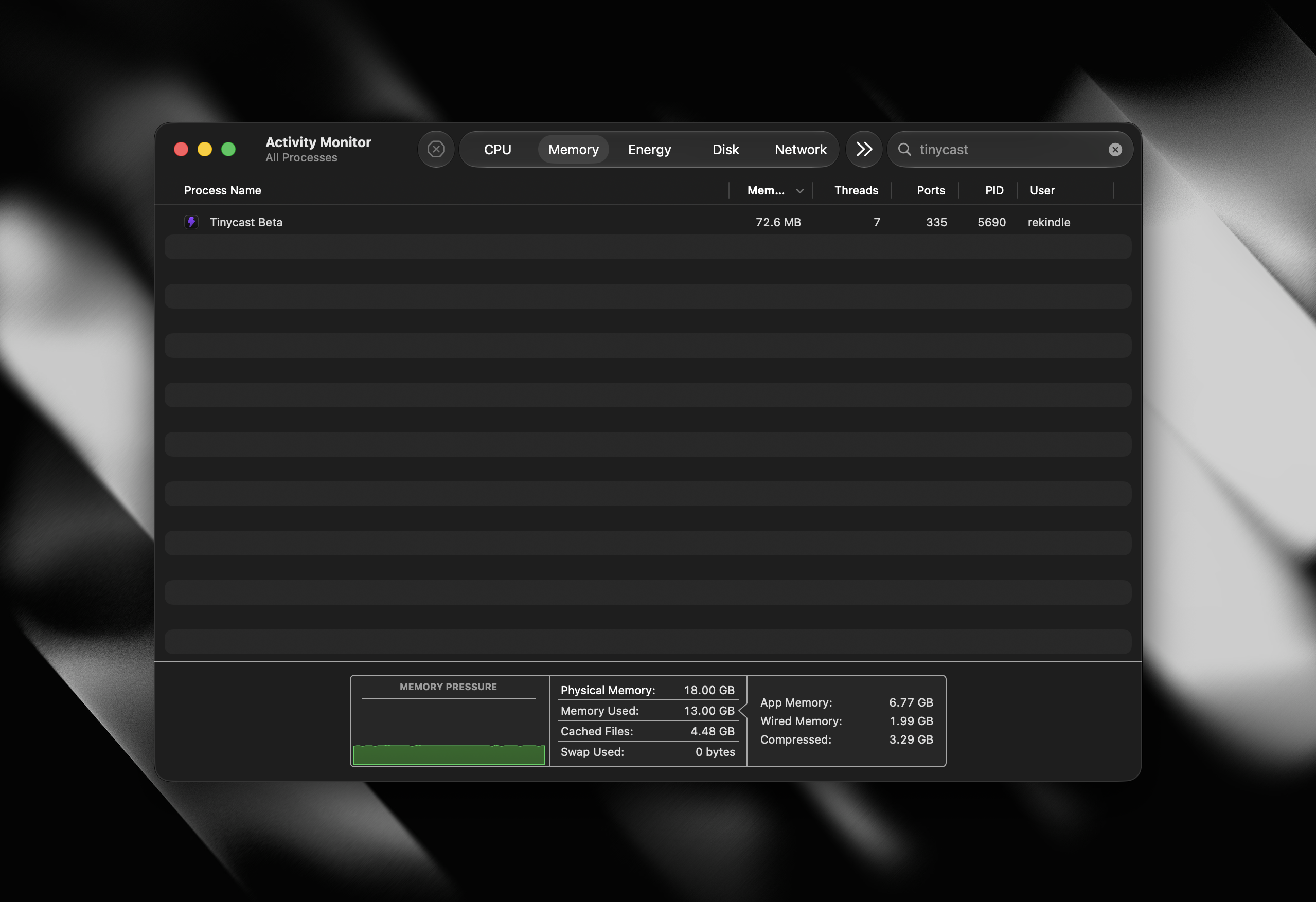Click the App Memory 6.77 GB value

click(911, 702)
